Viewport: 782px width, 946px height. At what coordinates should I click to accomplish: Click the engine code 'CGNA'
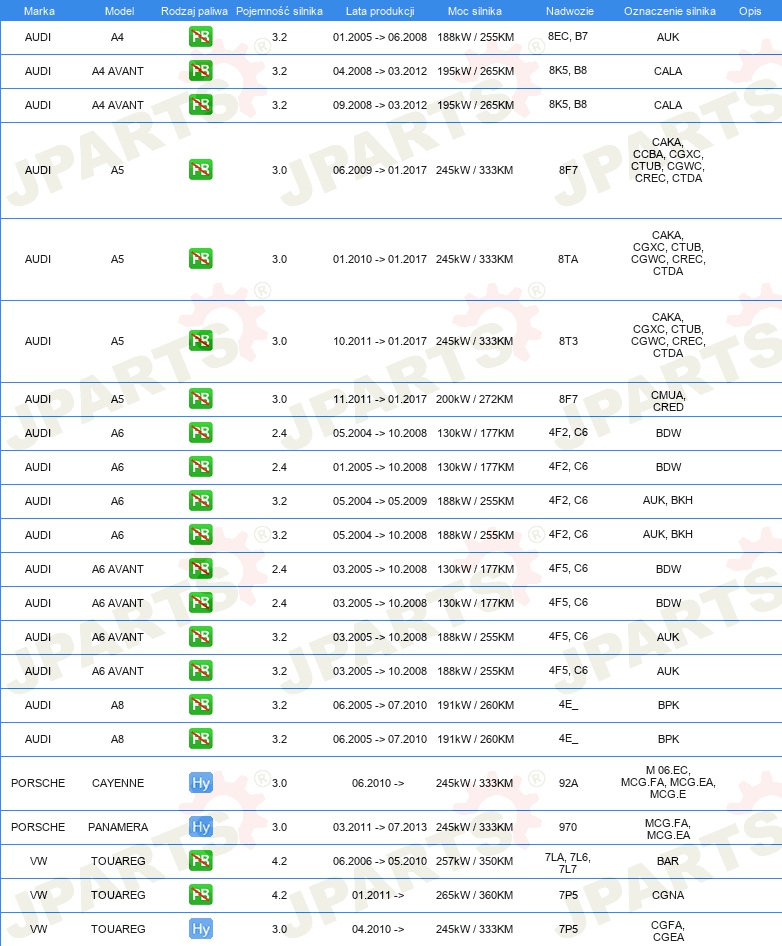[x=668, y=895]
